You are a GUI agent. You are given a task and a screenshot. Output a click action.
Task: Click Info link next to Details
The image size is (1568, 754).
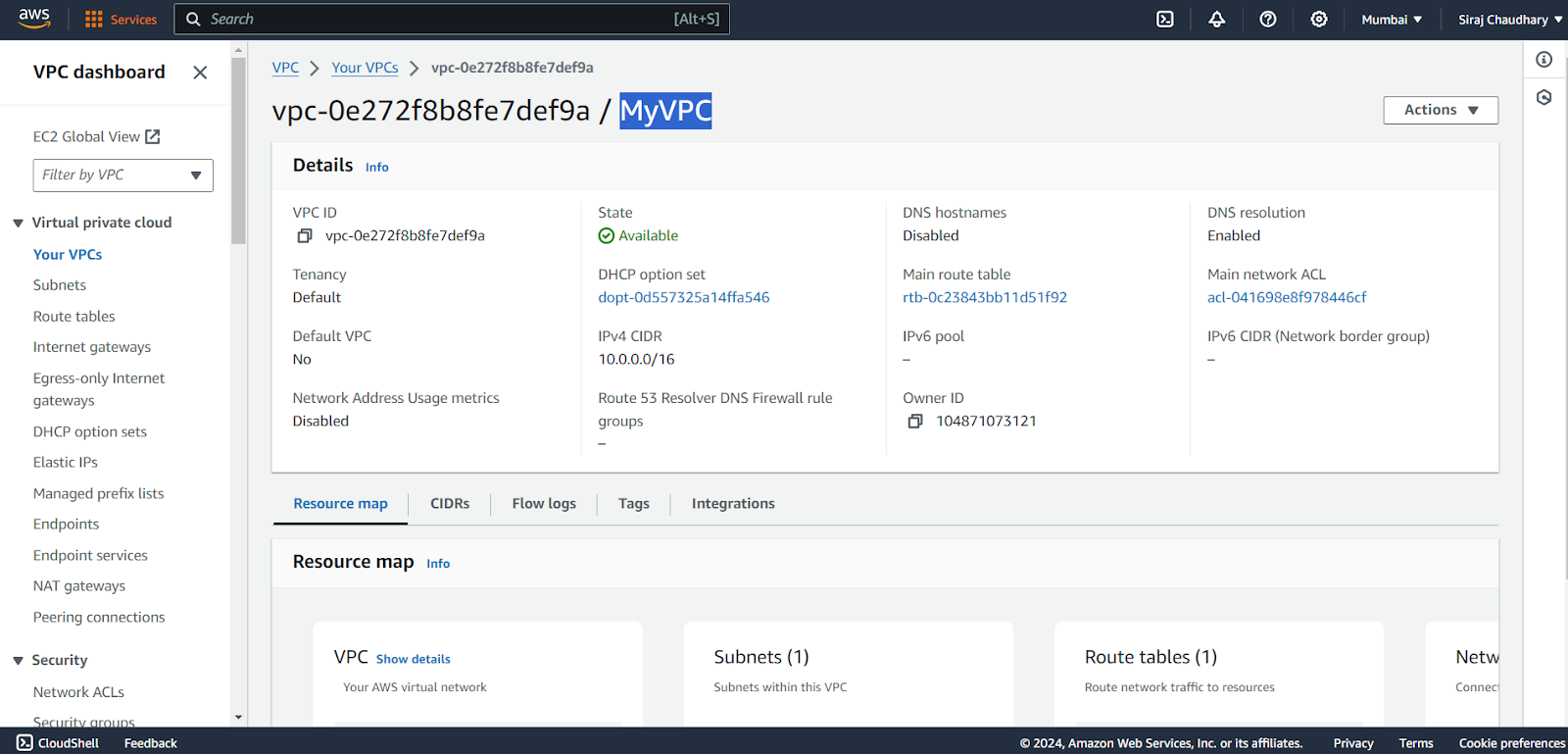pyautogui.click(x=377, y=168)
